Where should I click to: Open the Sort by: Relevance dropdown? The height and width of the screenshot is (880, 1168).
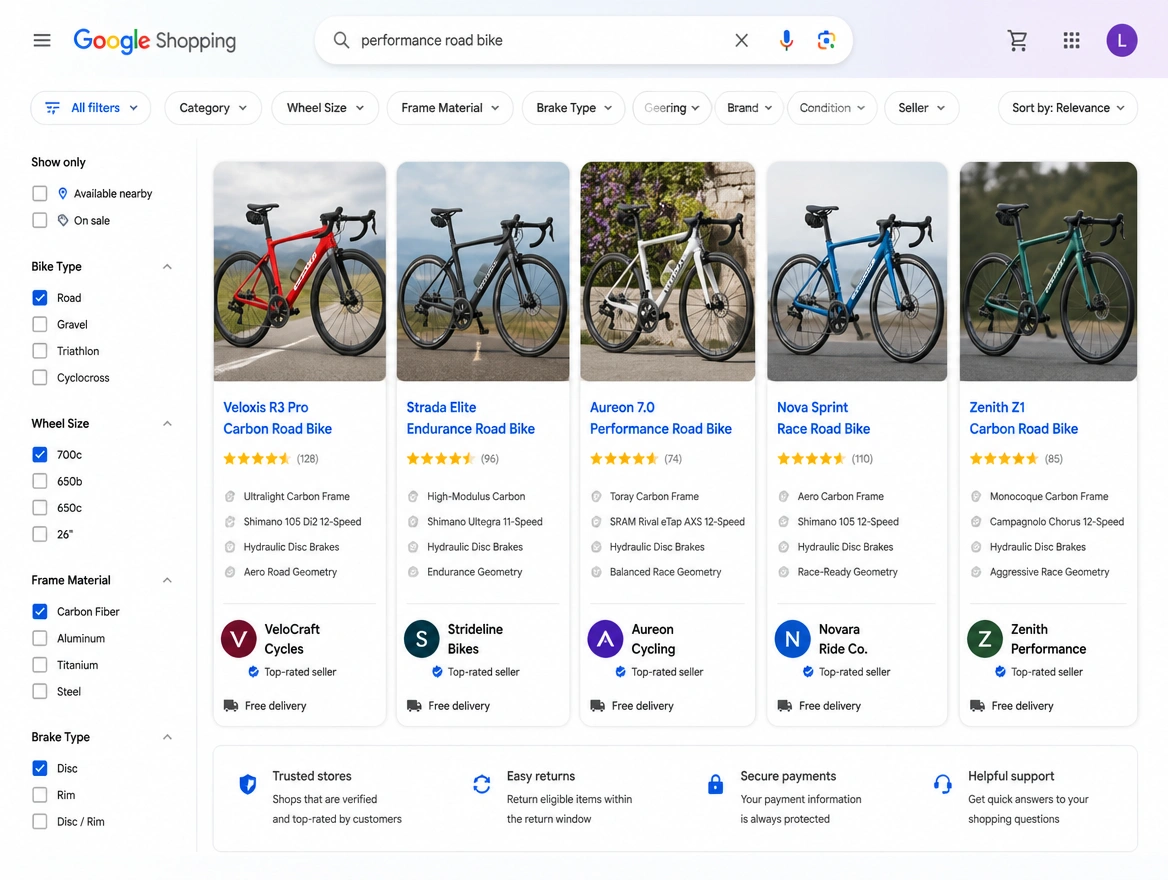[1067, 108]
